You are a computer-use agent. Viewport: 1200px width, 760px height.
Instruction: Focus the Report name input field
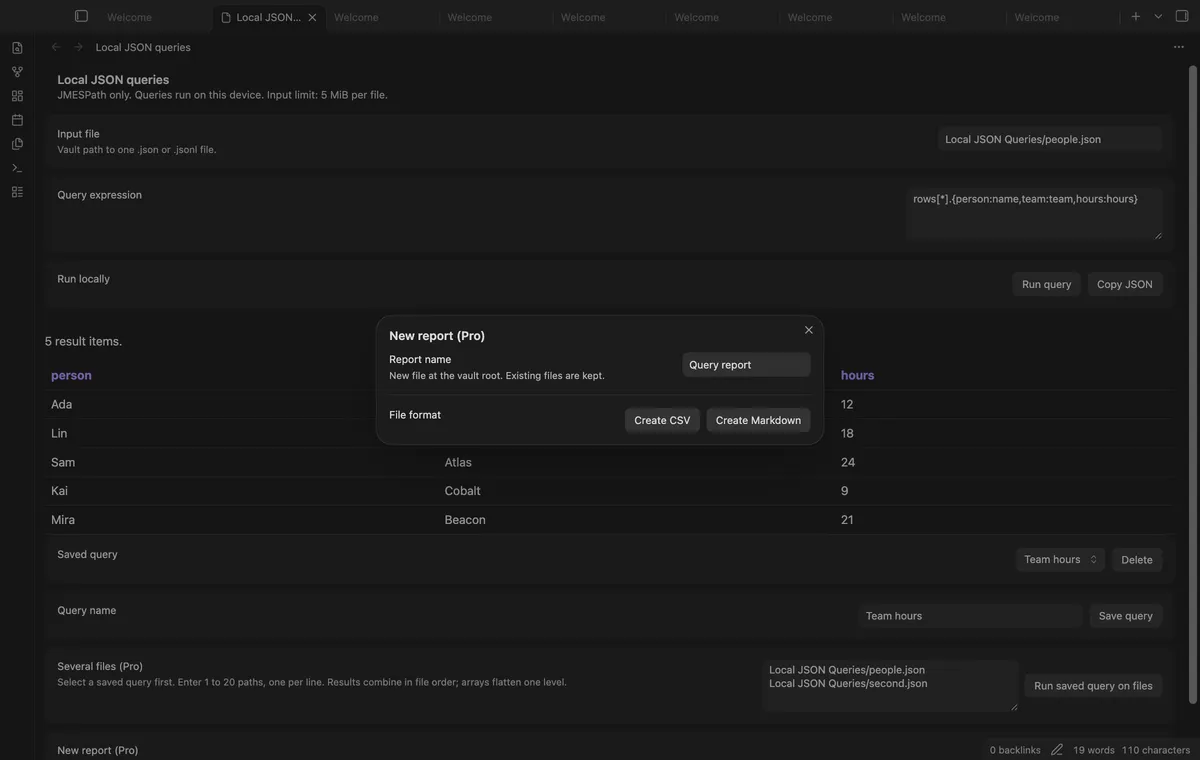[x=746, y=365]
